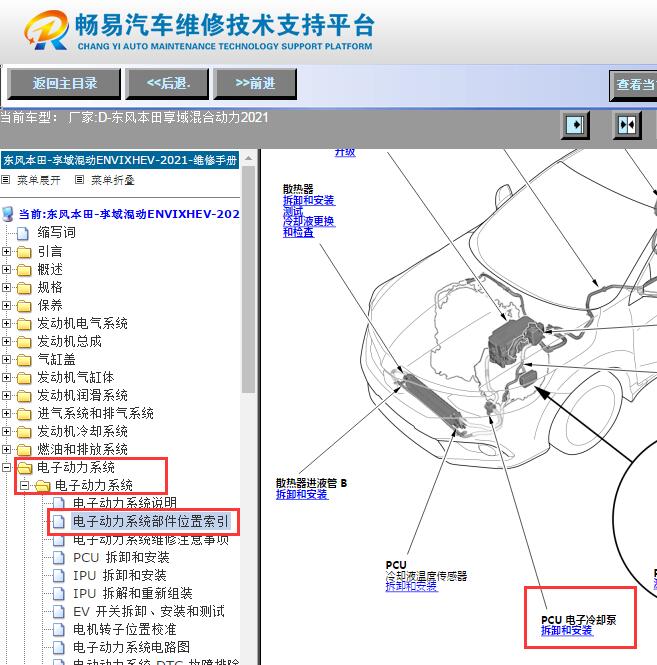Select the 规格 folder icon
This screenshot has height=665, width=657.
click(24, 288)
